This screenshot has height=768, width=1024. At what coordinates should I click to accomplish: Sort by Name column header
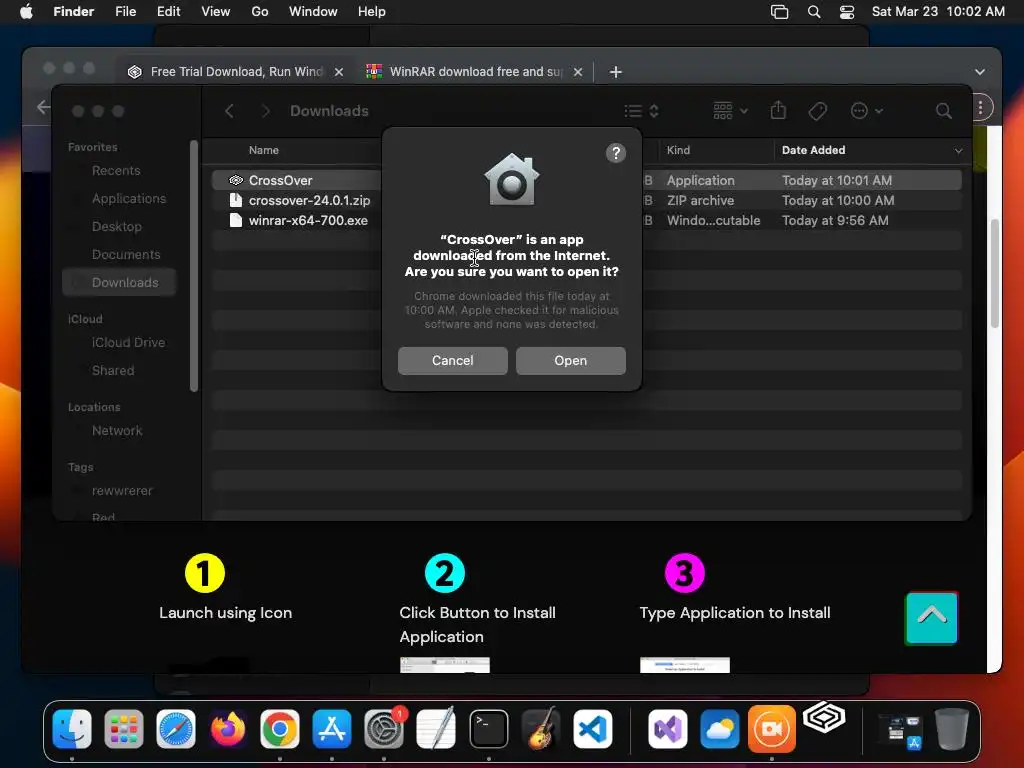(x=263, y=150)
